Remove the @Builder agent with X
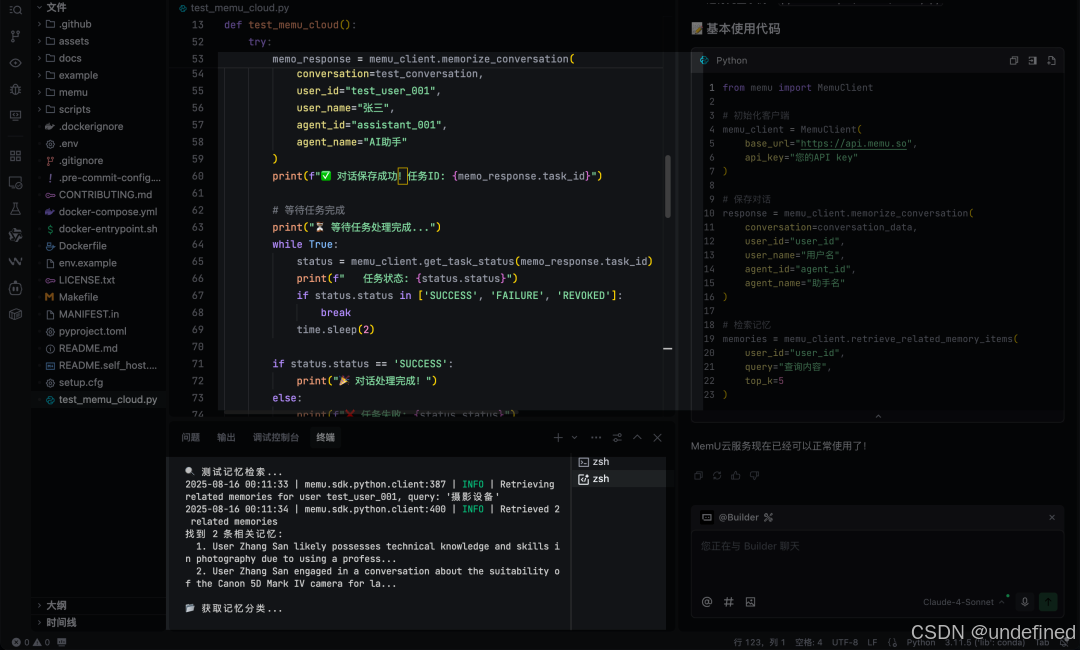The image size is (1080, 650). (1052, 517)
